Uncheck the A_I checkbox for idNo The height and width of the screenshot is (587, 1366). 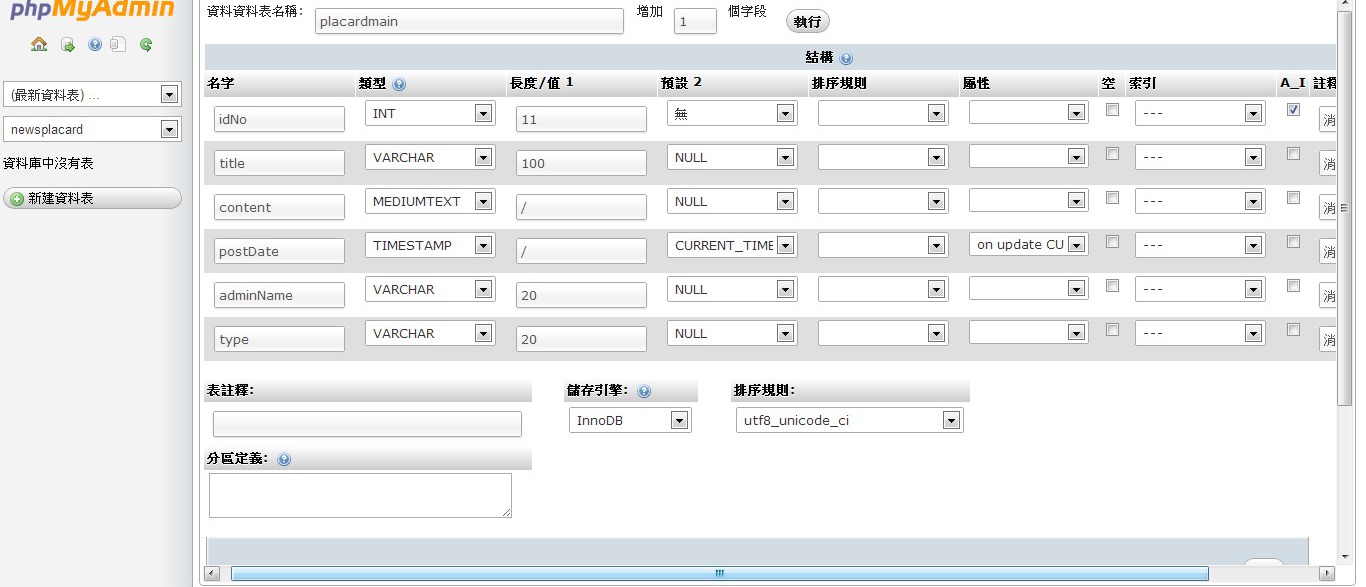[1293, 110]
